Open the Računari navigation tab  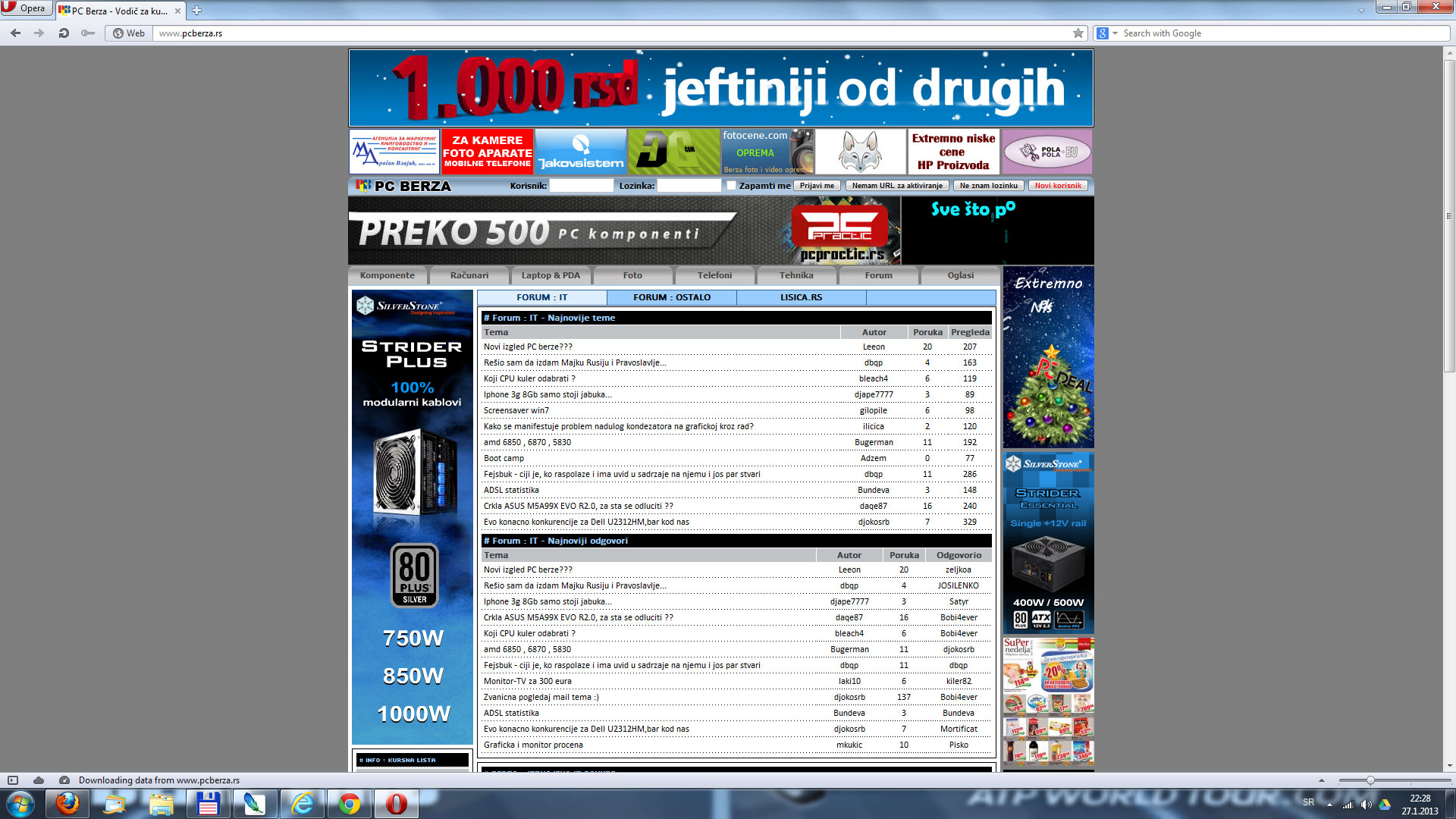coord(469,275)
